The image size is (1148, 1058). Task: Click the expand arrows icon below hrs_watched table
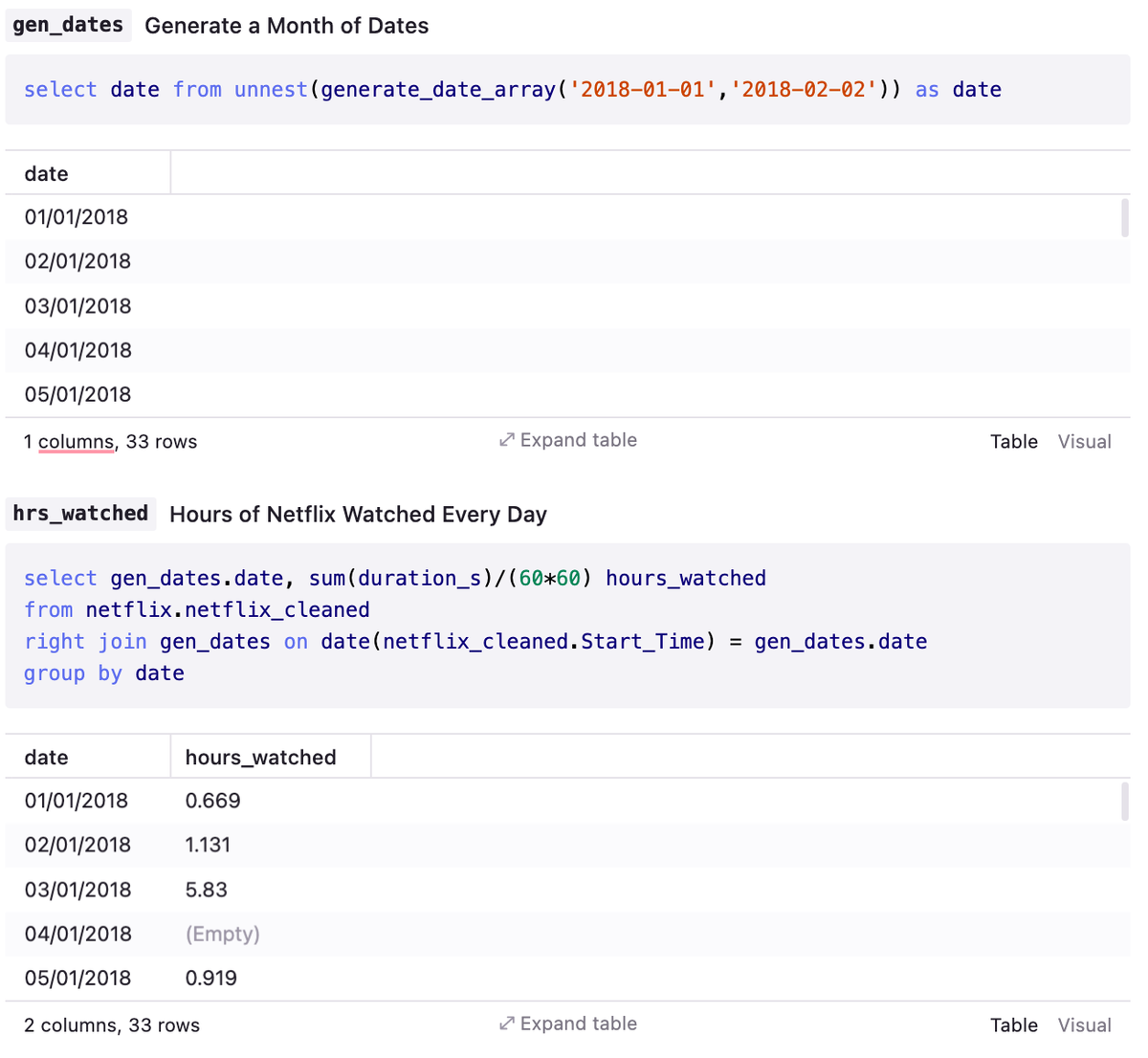pyautogui.click(x=507, y=1024)
